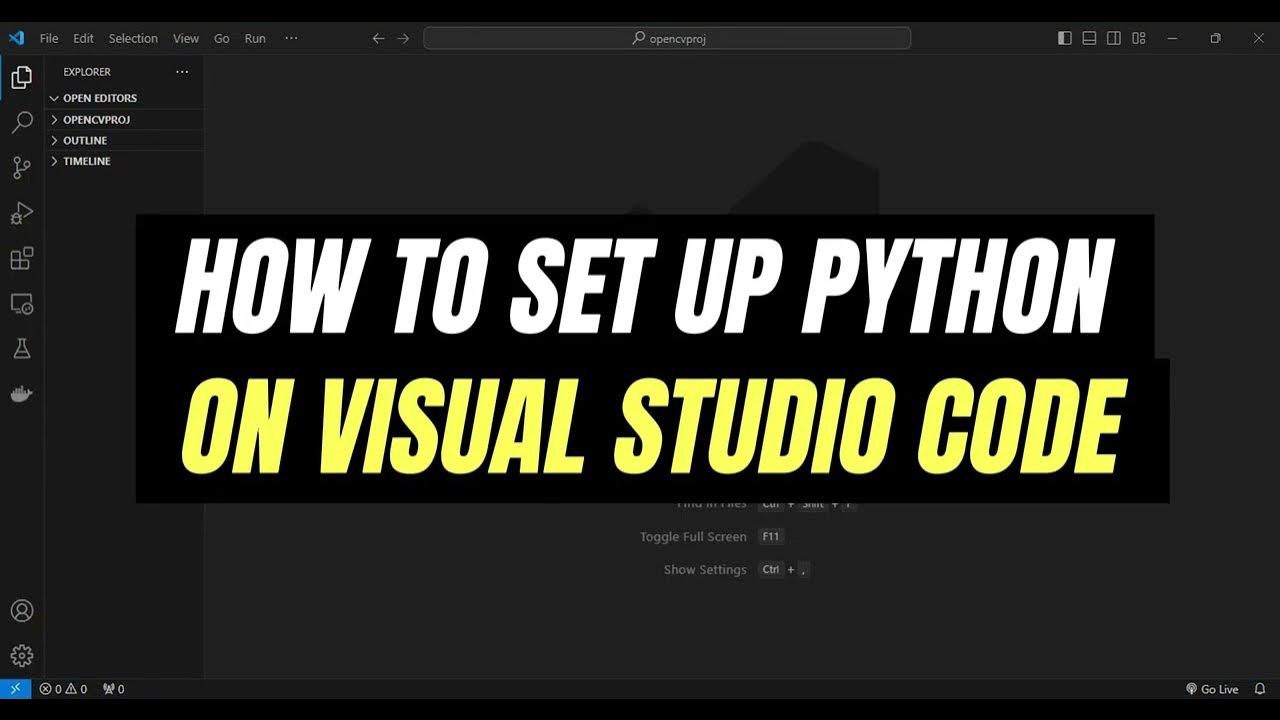
Task: Open the Remote Explorer view
Action: (x=21, y=304)
